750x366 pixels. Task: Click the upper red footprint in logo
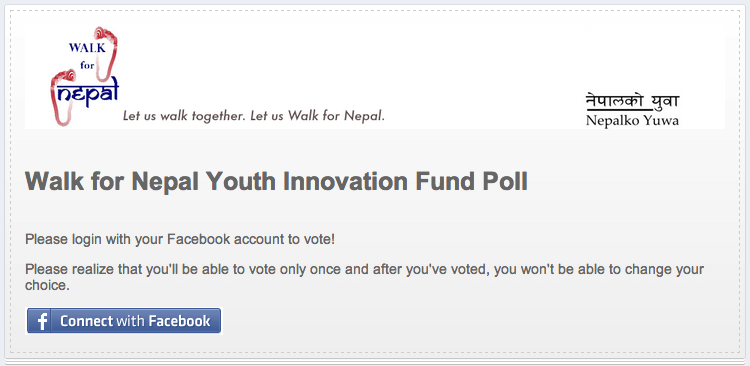[x=106, y=53]
